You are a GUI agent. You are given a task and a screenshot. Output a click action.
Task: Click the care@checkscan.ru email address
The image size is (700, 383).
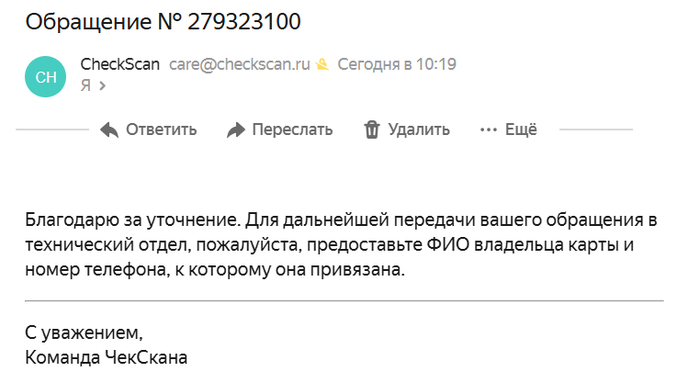tap(239, 64)
